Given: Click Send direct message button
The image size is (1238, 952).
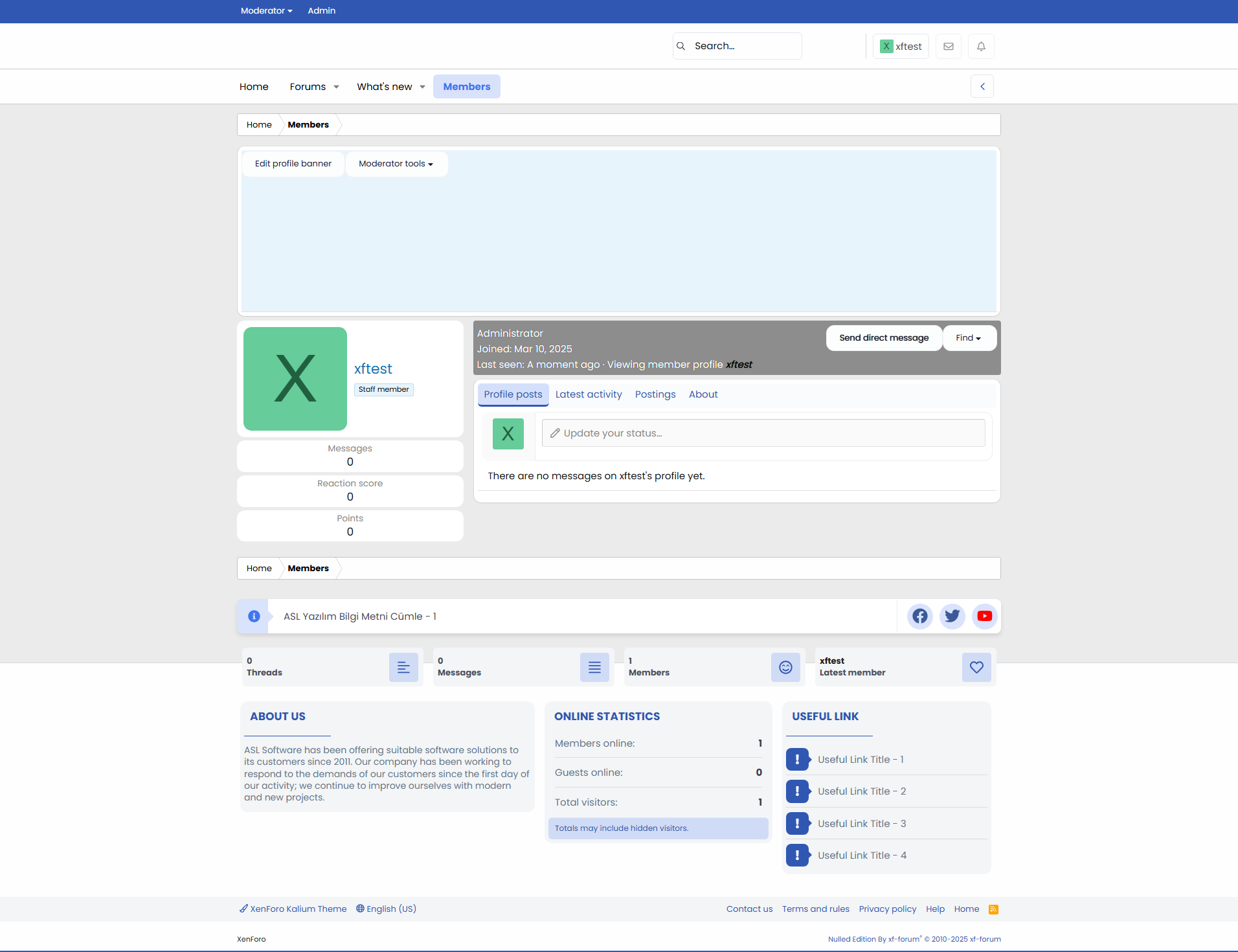Looking at the screenshot, I should (884, 338).
